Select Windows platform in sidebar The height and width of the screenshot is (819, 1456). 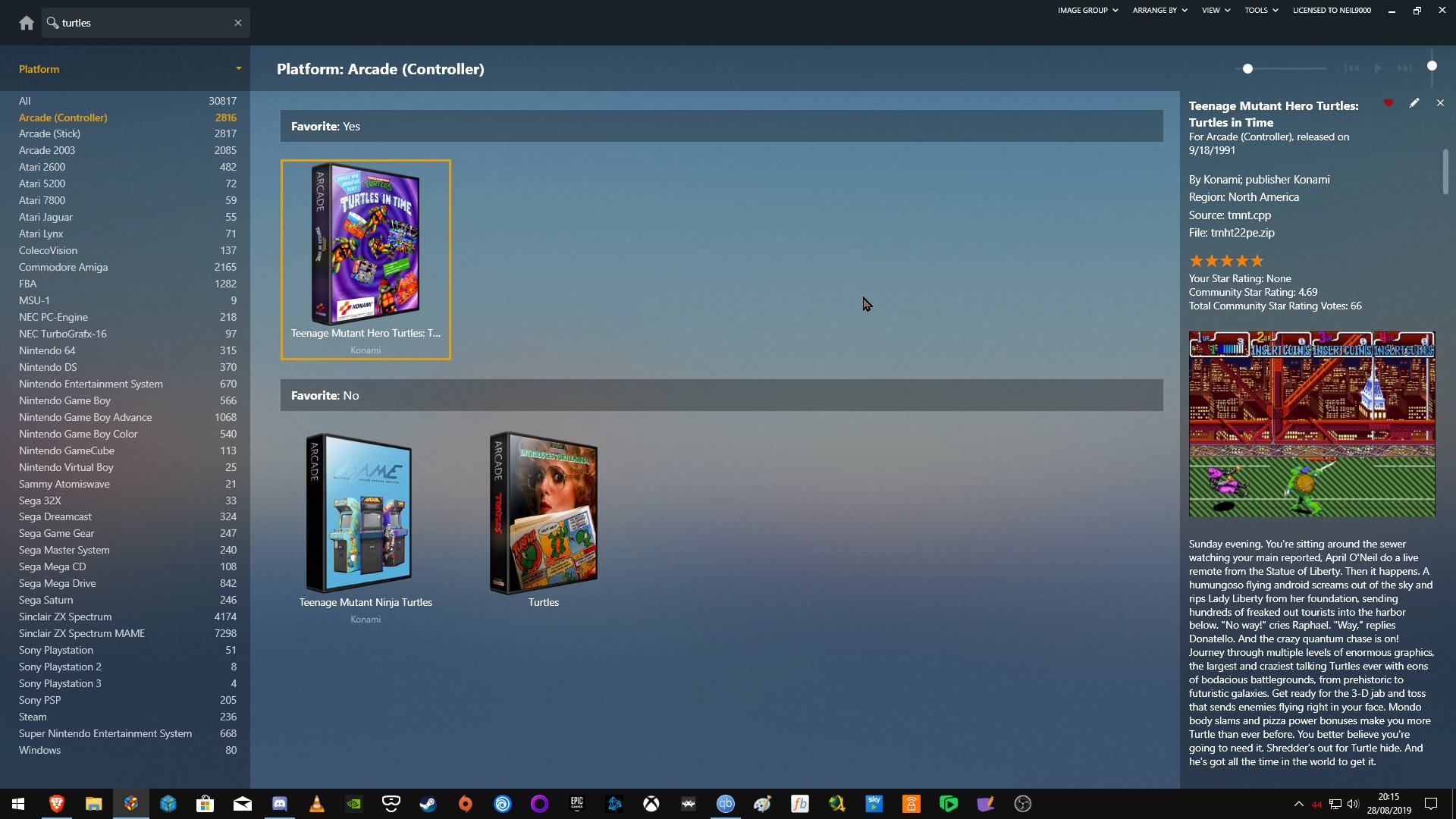pyautogui.click(x=127, y=750)
